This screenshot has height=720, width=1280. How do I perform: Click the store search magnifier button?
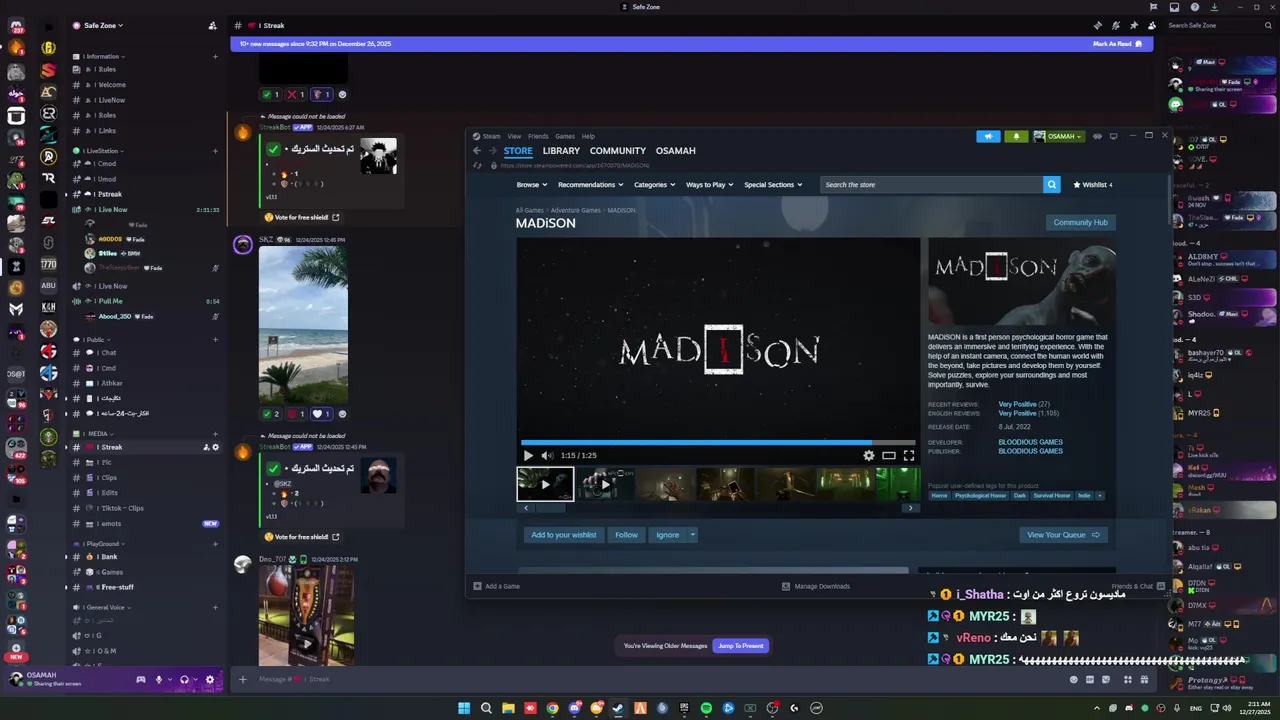tap(1051, 185)
